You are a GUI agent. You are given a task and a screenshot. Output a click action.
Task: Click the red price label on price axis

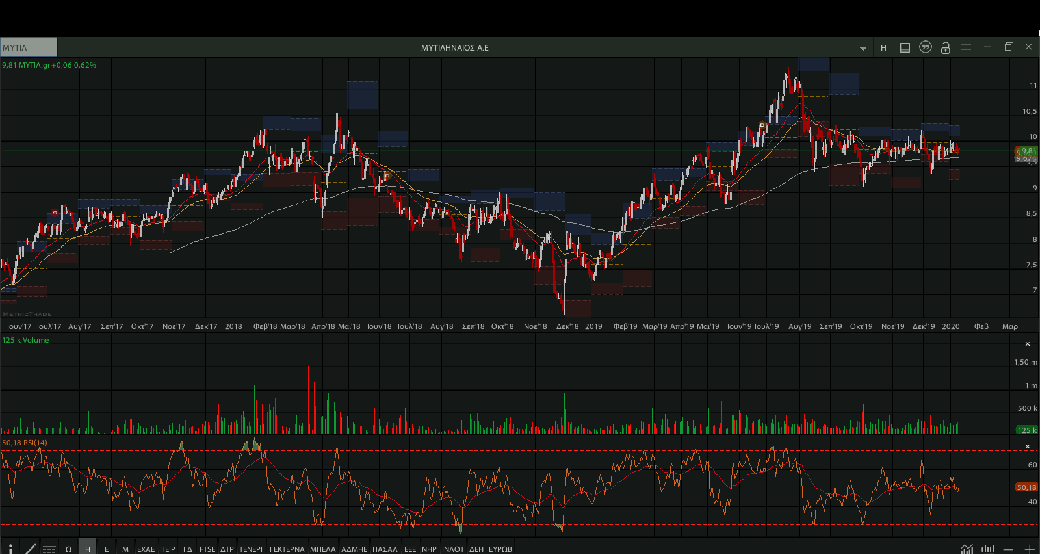point(1025,150)
